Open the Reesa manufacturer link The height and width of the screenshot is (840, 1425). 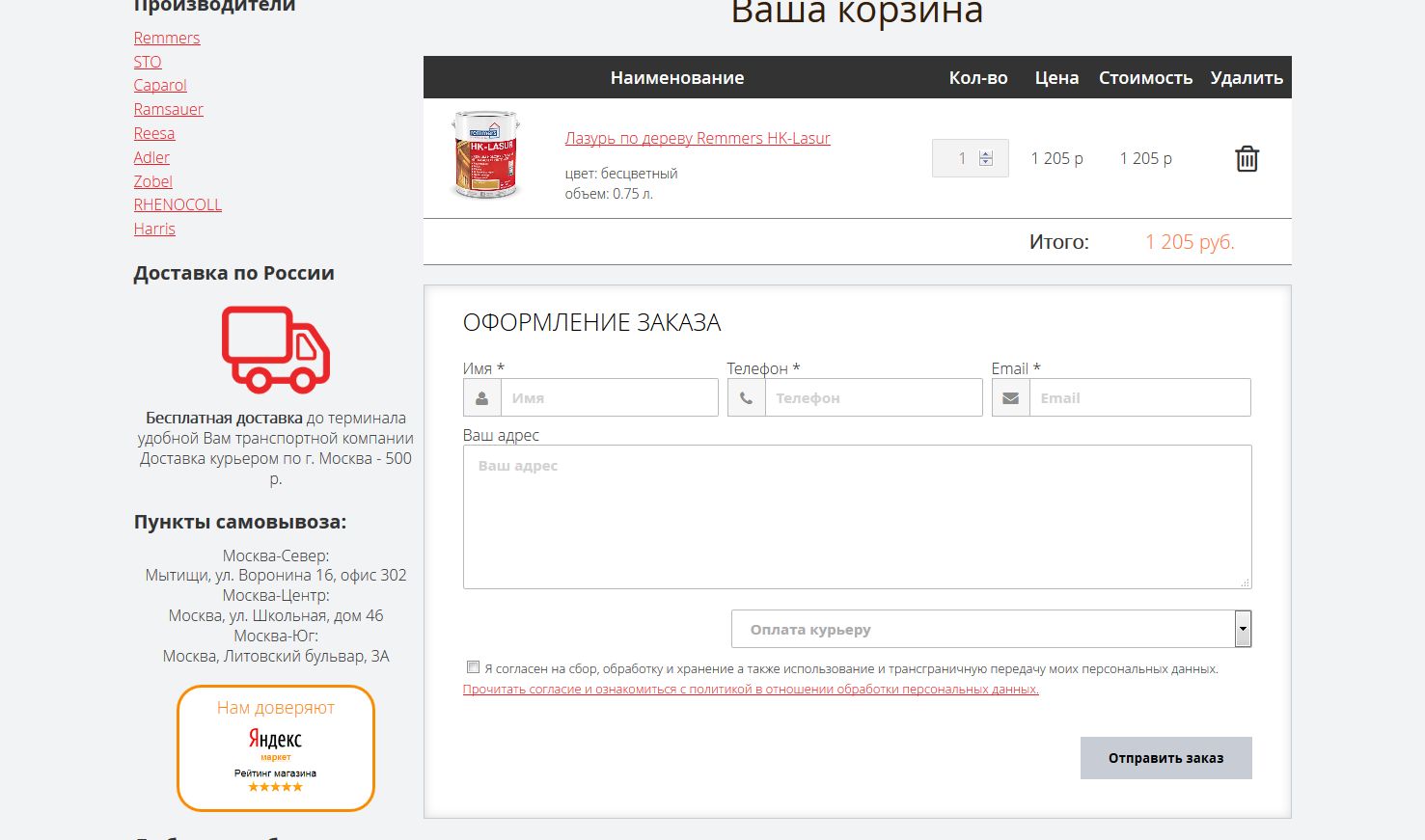[x=154, y=133]
